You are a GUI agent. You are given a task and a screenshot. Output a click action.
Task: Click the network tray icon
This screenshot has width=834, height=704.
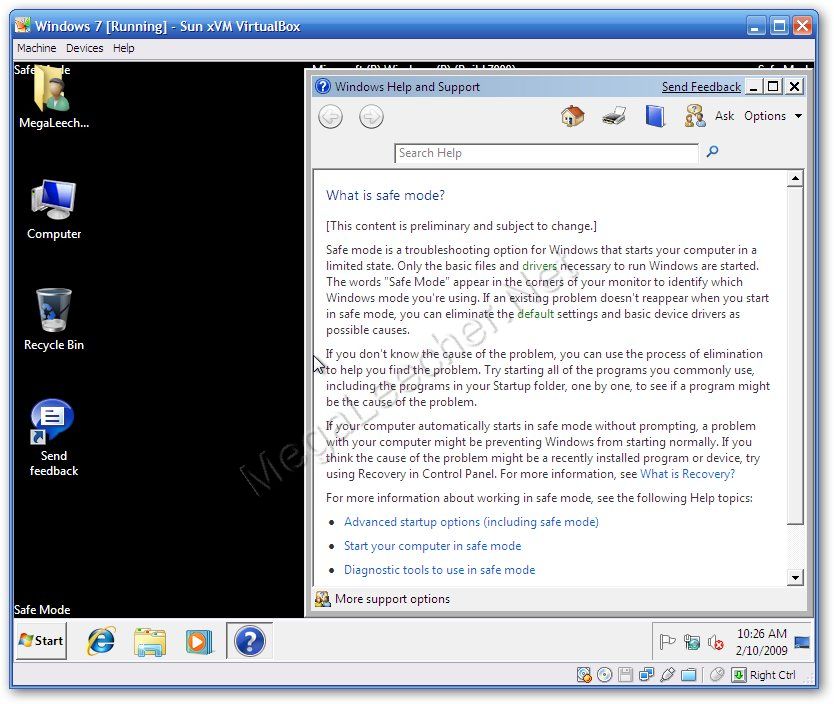691,642
